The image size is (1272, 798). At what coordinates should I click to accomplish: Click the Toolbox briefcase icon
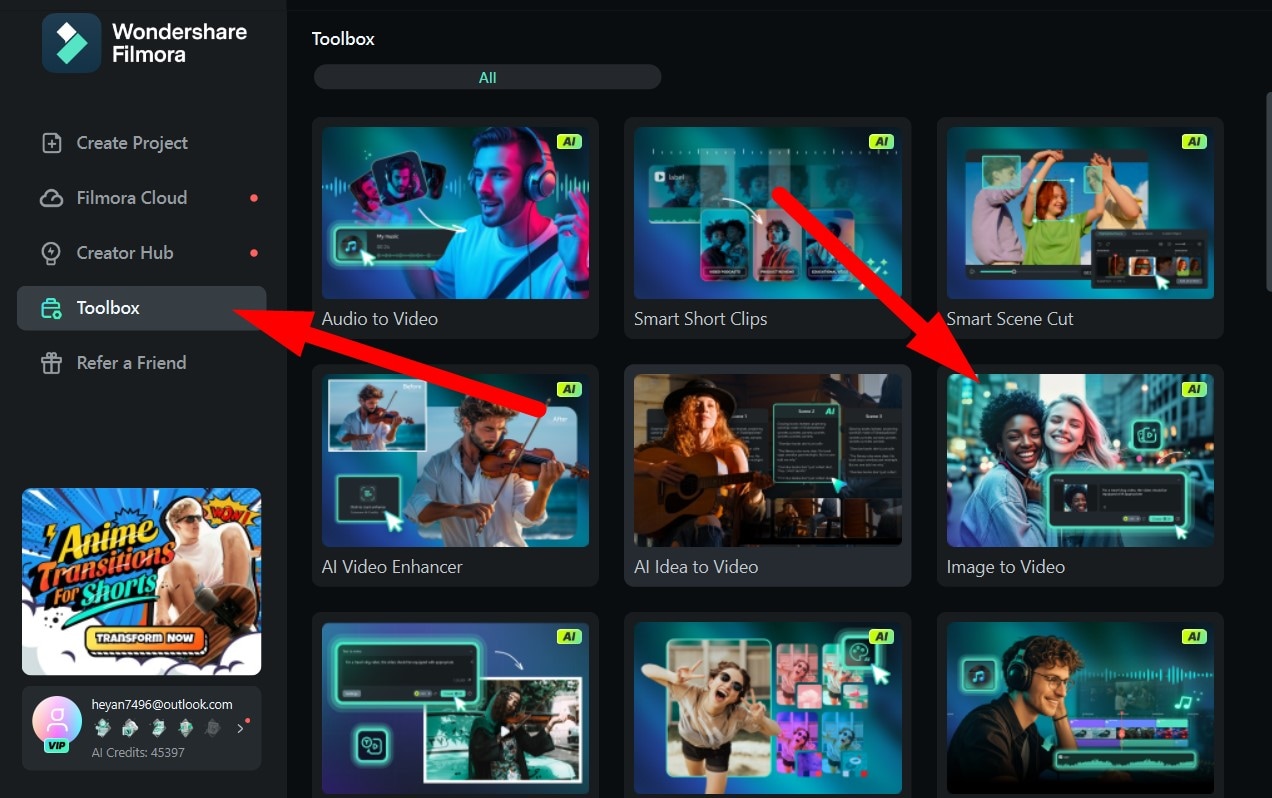pos(51,308)
